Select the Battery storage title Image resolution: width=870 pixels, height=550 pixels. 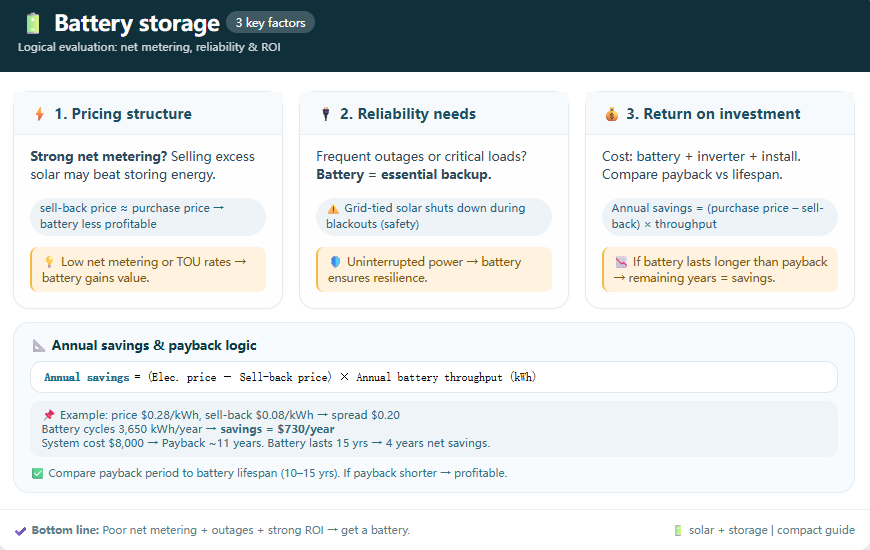point(136,23)
